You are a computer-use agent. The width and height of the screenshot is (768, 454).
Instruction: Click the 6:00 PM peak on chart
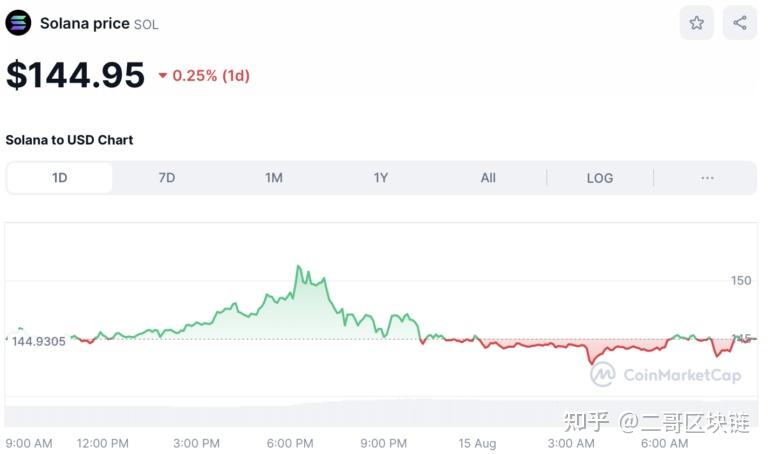(298, 268)
